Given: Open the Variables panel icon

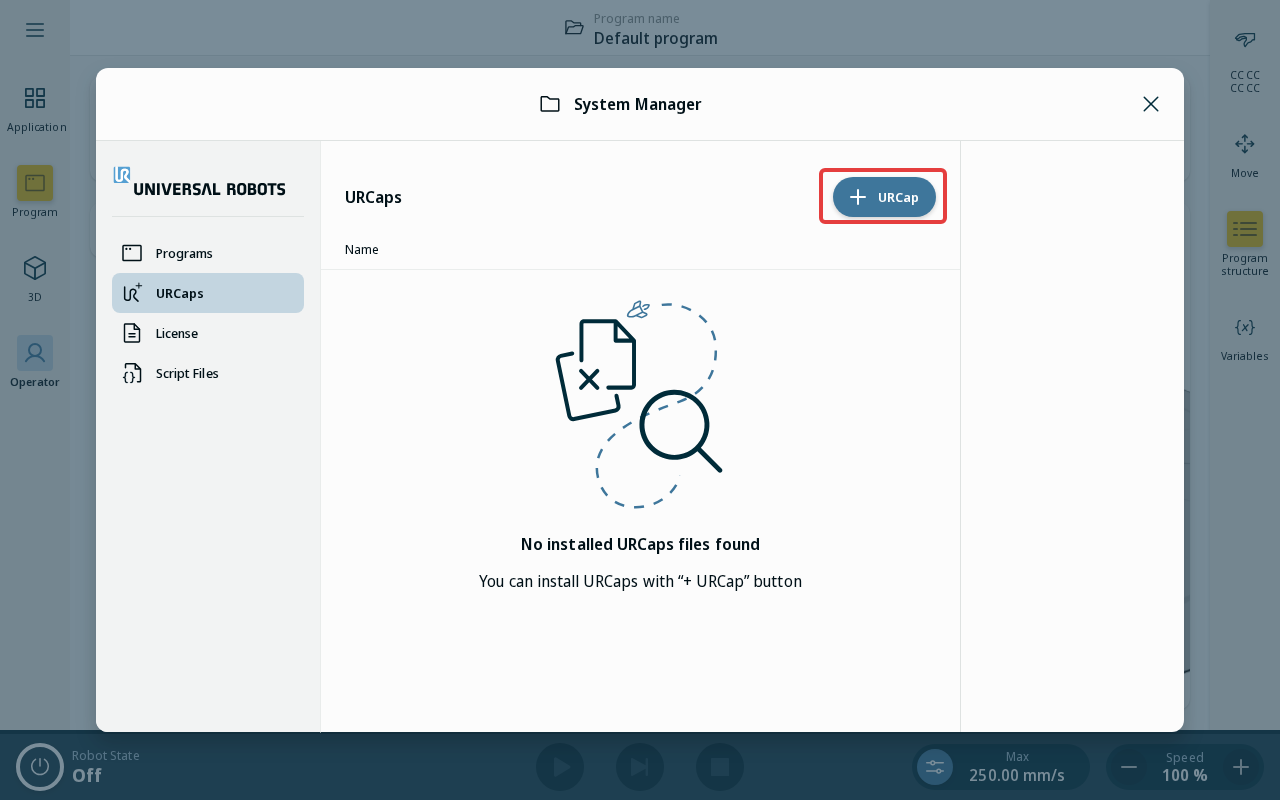Looking at the screenshot, I should coord(1245,327).
